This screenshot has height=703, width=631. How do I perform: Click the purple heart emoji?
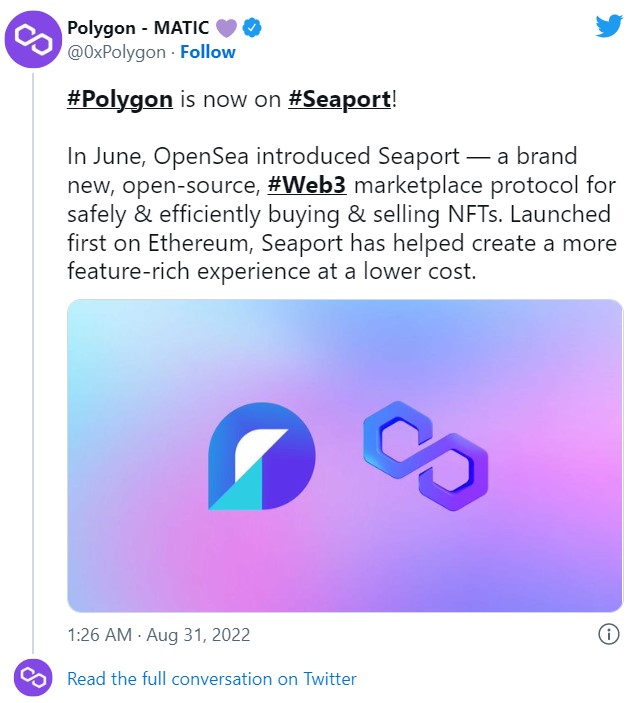point(228,28)
